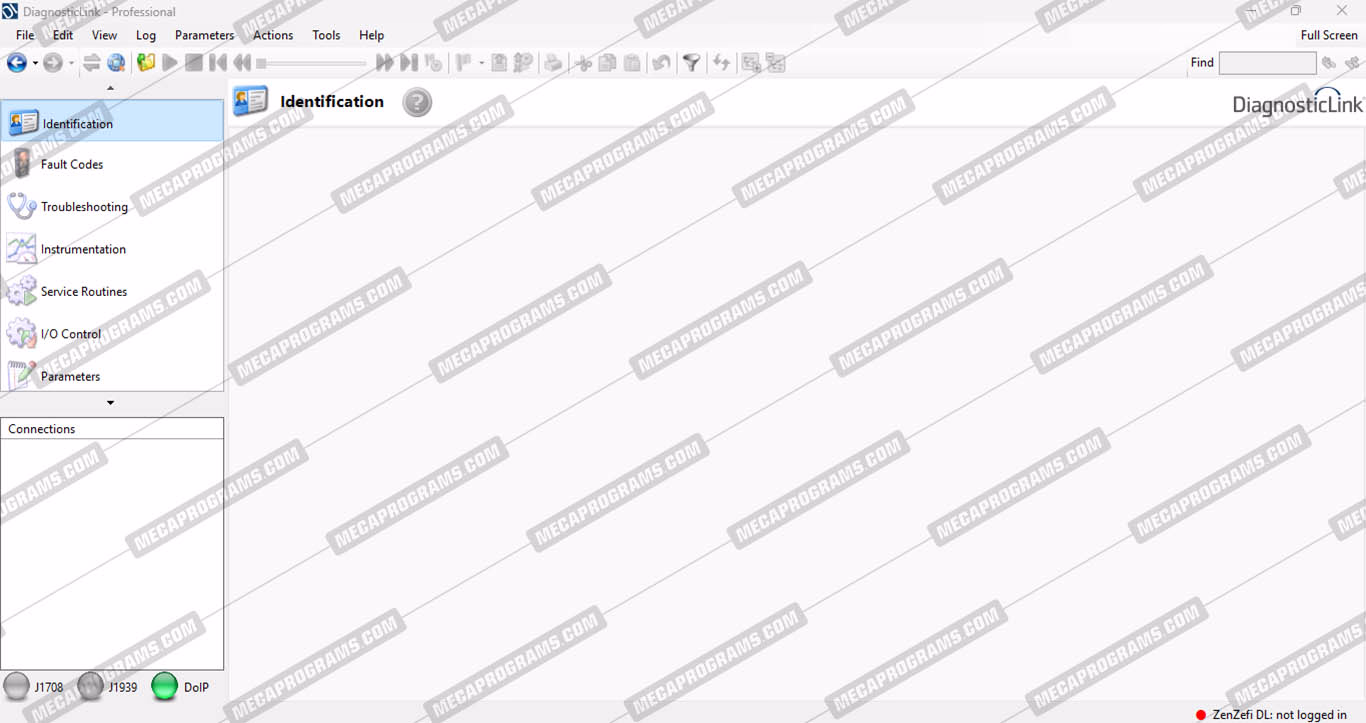Select Identification in the sidebar

(x=112, y=121)
